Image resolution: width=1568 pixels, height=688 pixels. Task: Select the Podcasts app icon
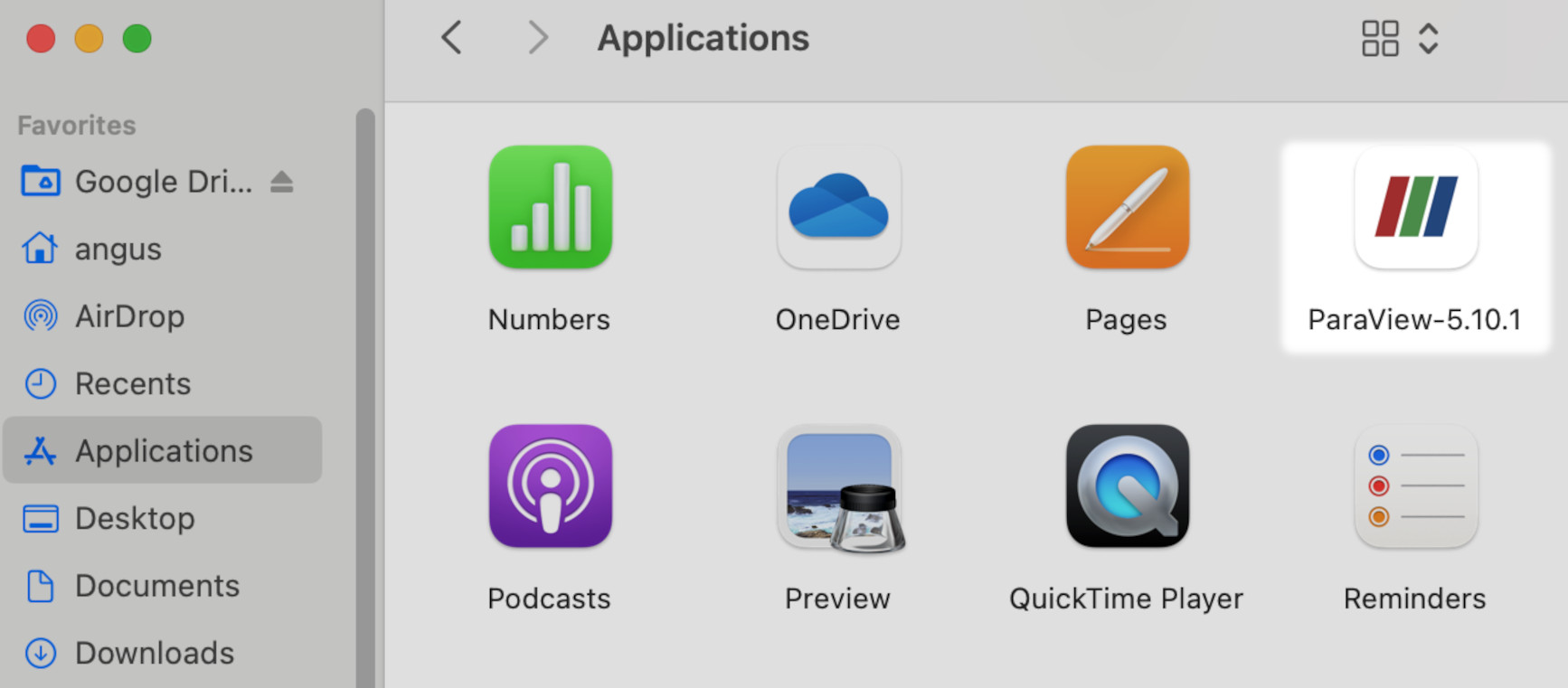coord(550,486)
